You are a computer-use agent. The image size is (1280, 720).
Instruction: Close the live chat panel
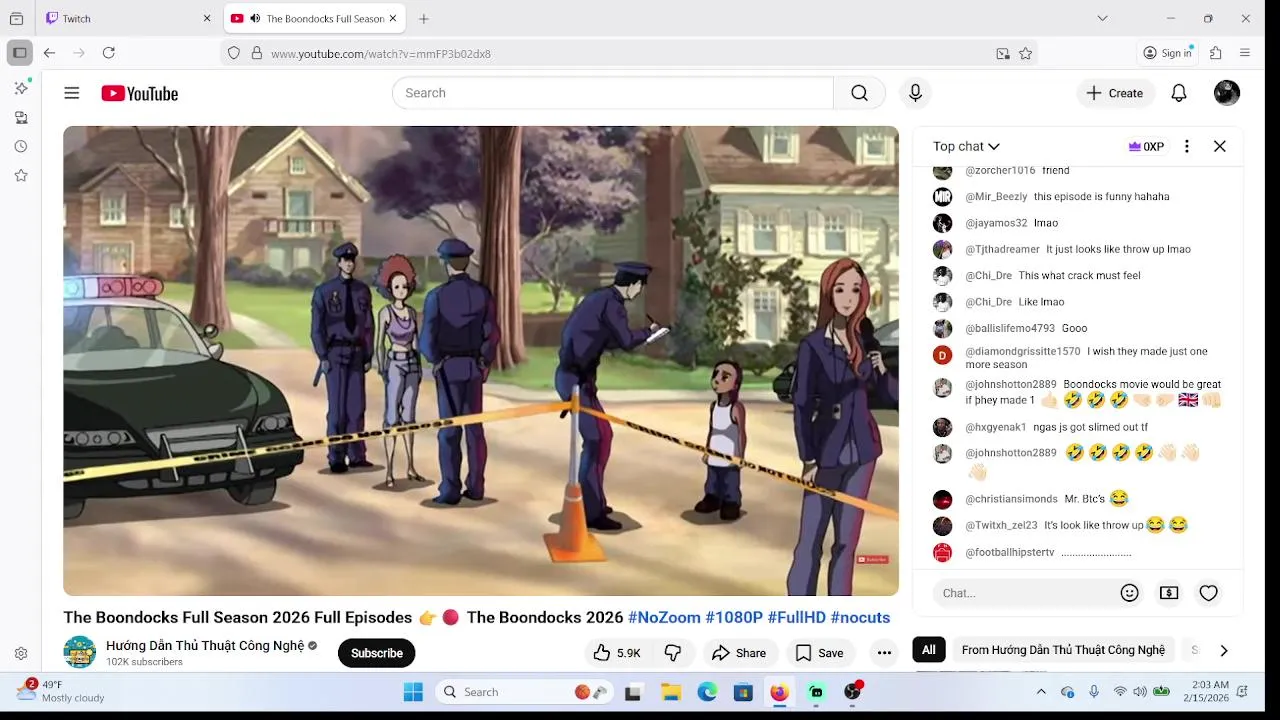pyautogui.click(x=1220, y=146)
